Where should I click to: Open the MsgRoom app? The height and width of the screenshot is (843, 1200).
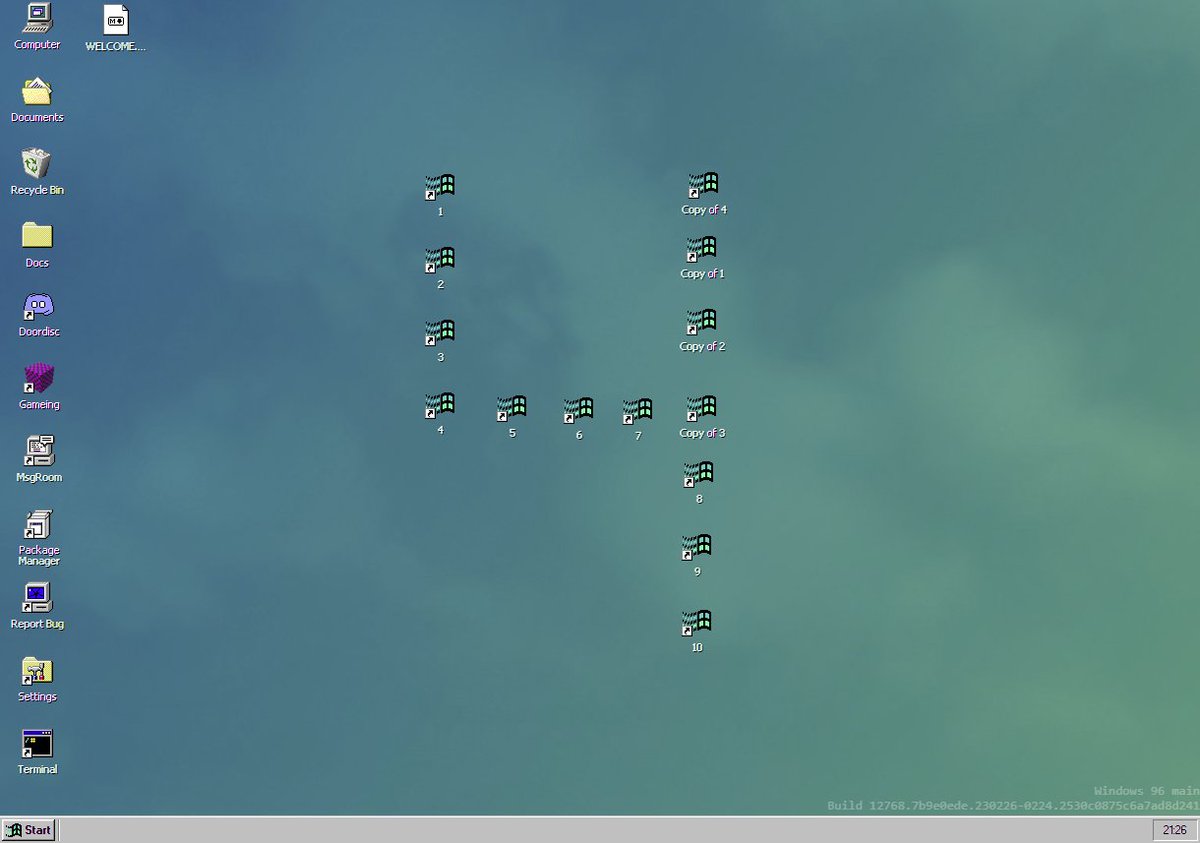point(37,453)
